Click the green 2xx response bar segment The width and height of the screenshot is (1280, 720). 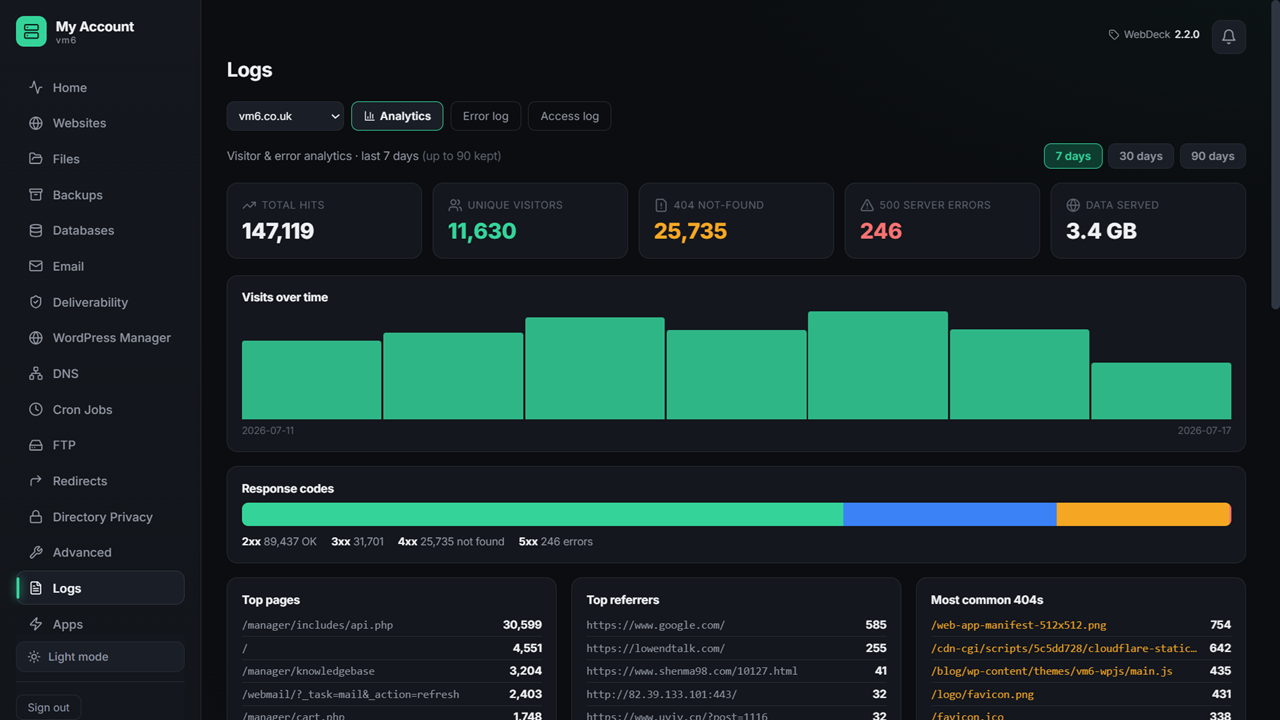click(542, 514)
